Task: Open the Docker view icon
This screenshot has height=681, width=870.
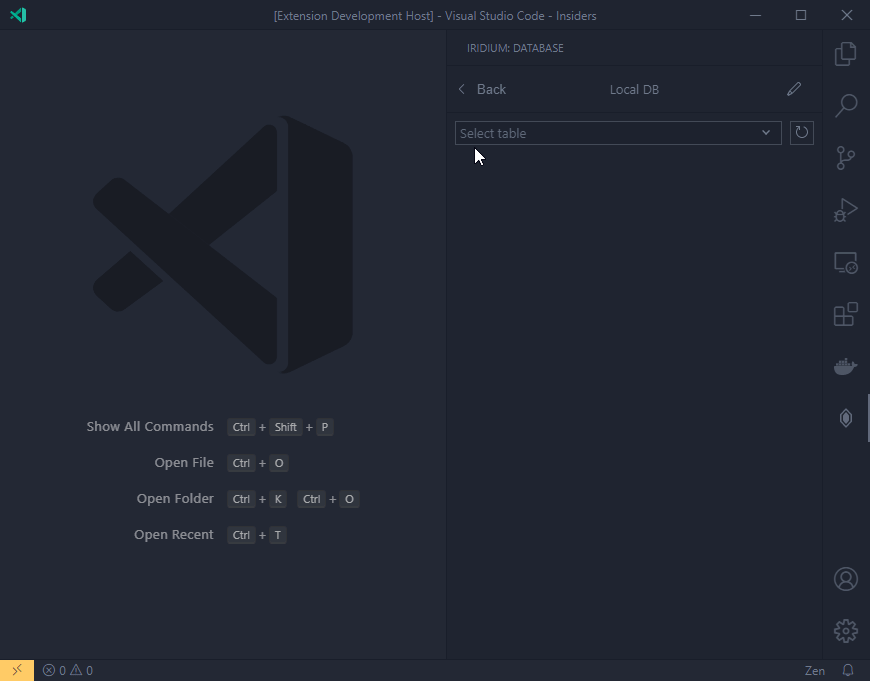Action: [x=846, y=366]
